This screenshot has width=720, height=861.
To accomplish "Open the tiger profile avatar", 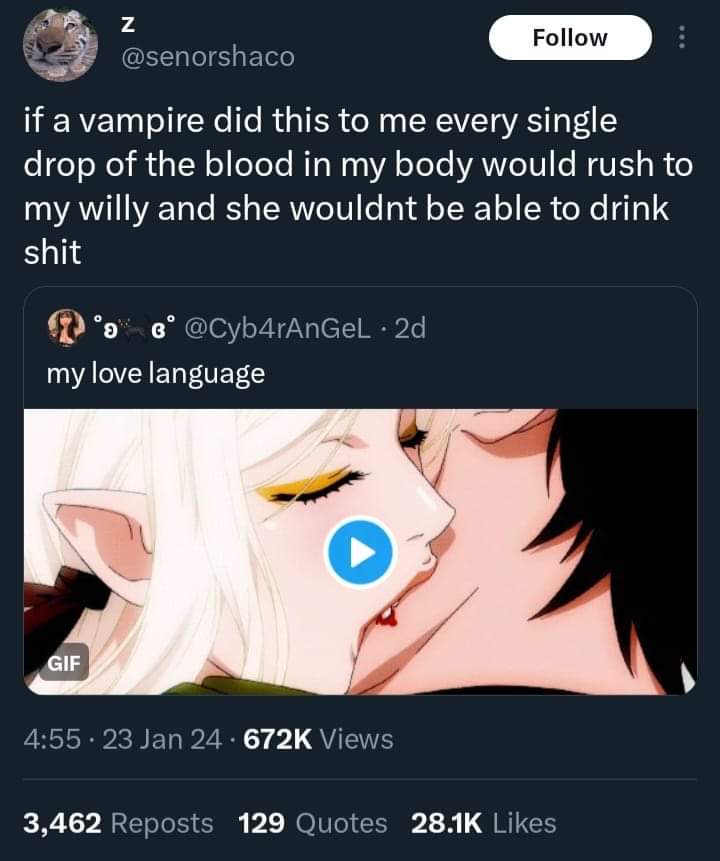I will pos(60,43).
